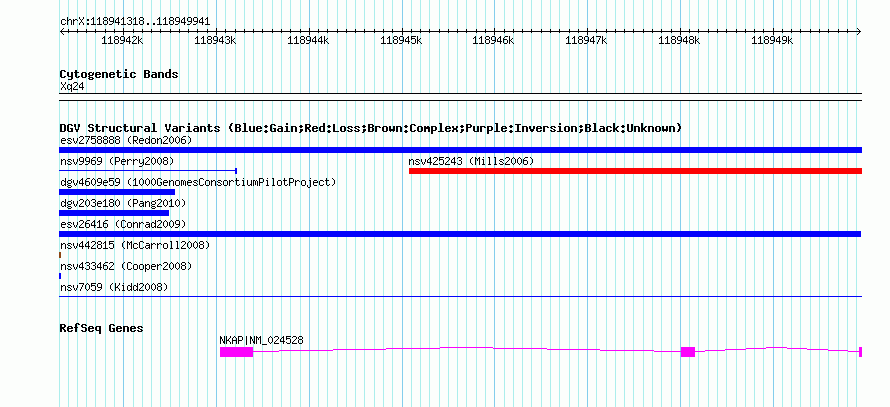This screenshot has width=890, height=407.
Task: Click the 118943k ruler tick label
Action: pyautogui.click(x=215, y=40)
